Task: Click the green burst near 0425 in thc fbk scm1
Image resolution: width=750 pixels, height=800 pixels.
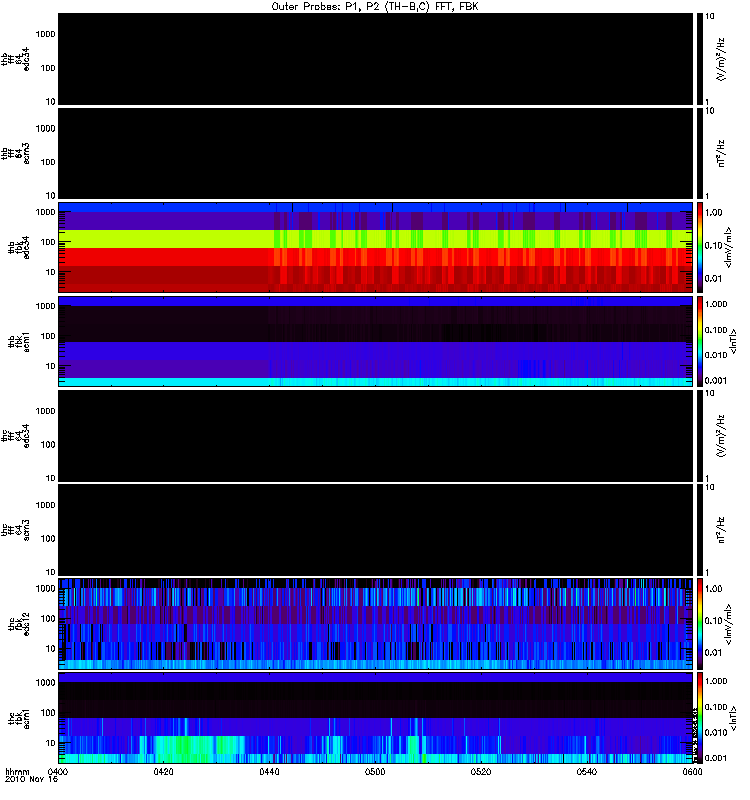Action: point(184,745)
